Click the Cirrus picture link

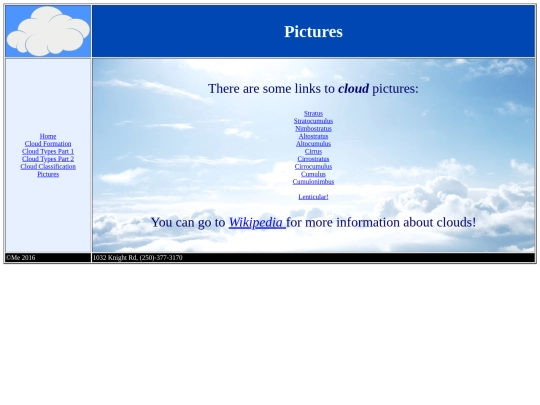point(313,151)
